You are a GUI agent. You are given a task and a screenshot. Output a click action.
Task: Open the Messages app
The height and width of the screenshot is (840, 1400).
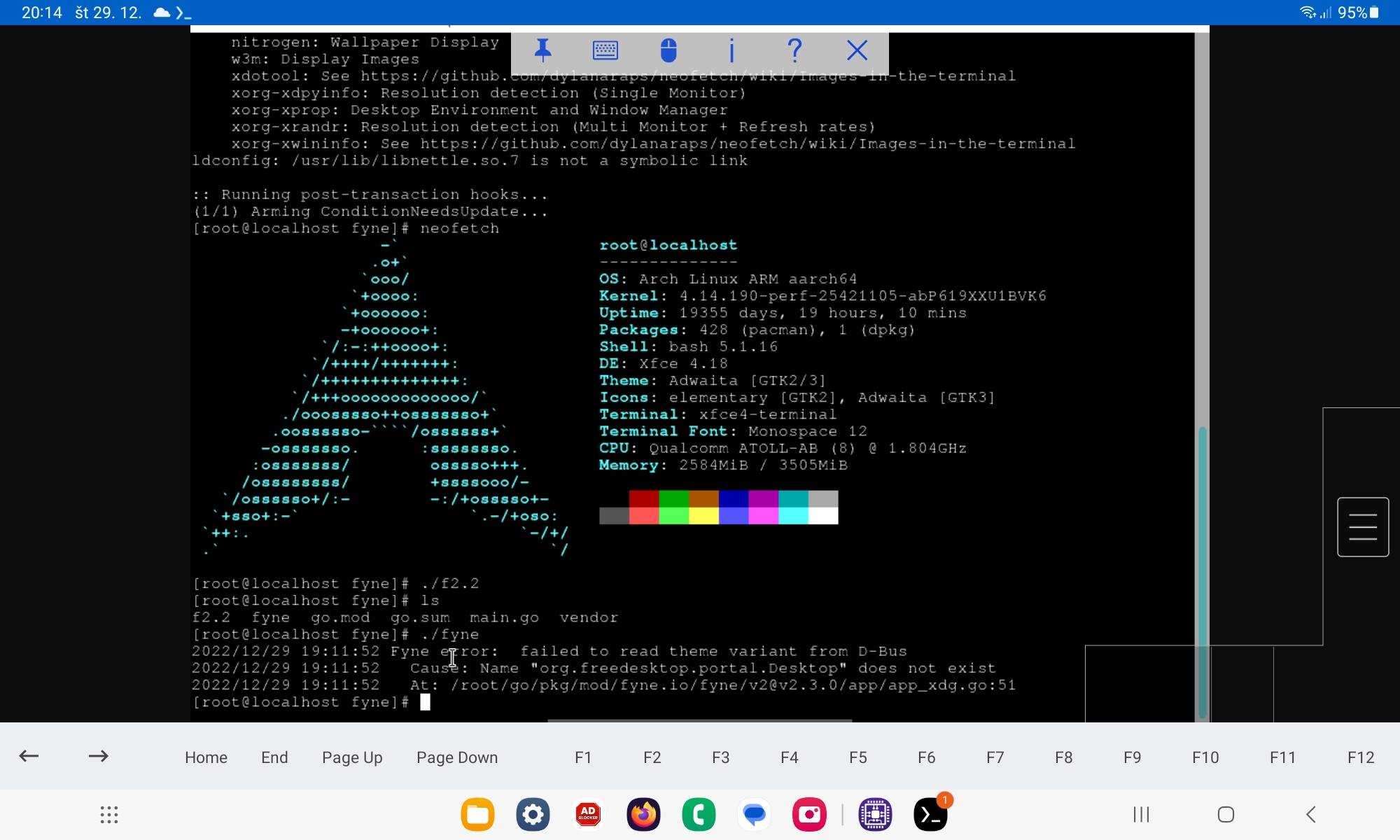click(754, 814)
